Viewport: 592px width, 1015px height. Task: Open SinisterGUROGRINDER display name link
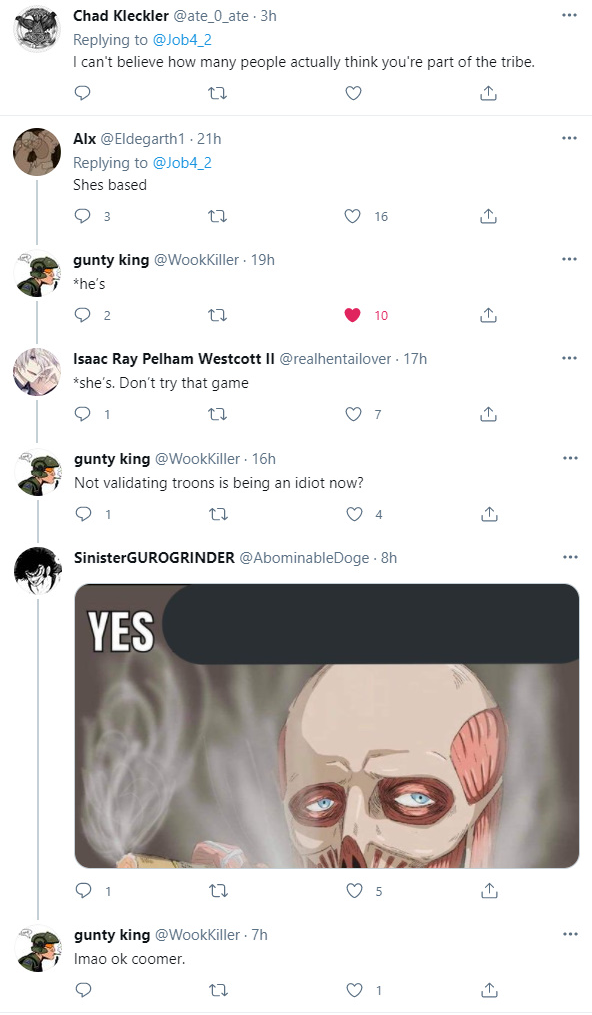(x=154, y=557)
